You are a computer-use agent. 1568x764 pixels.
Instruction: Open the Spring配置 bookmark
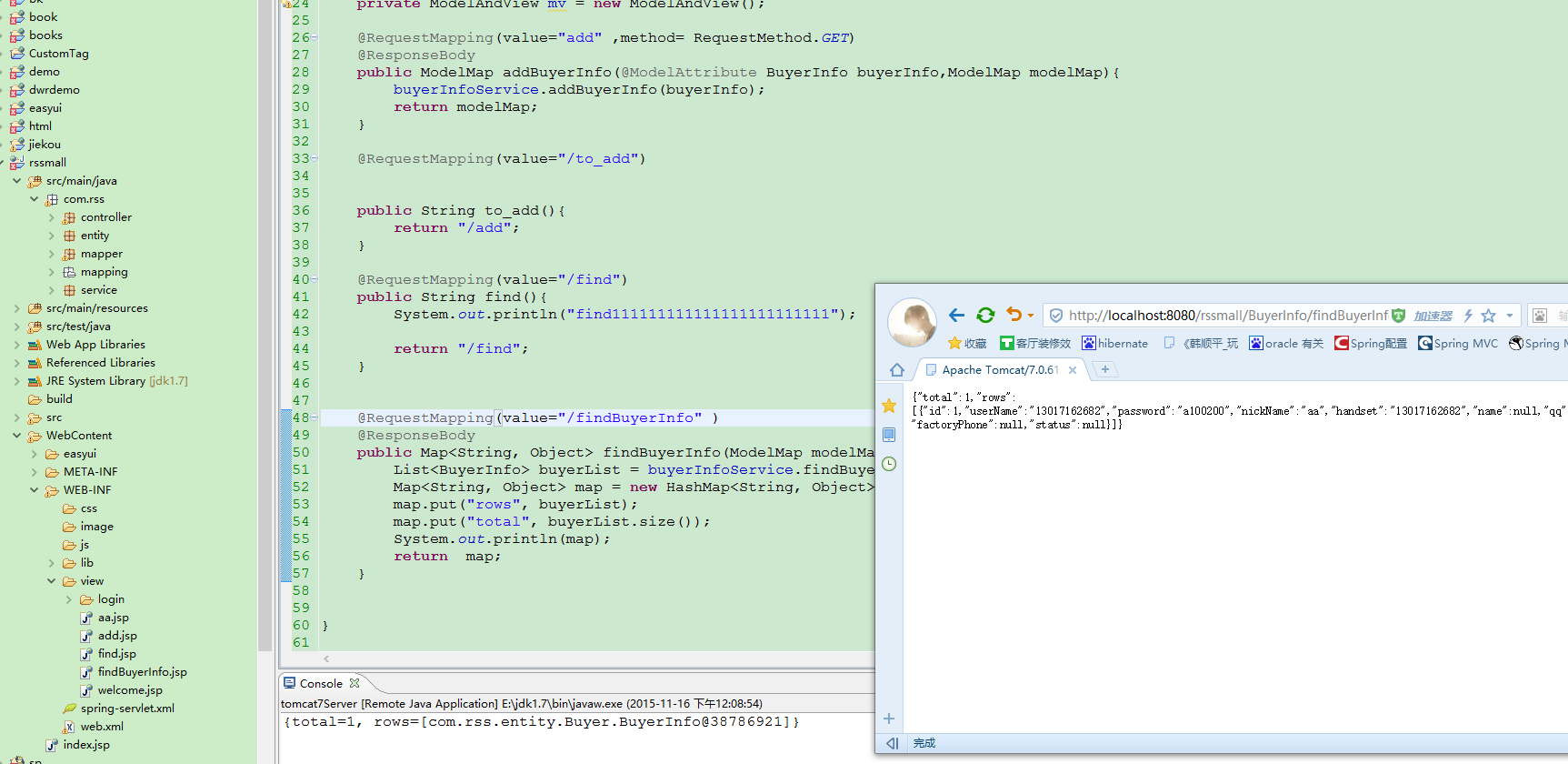tap(1371, 343)
